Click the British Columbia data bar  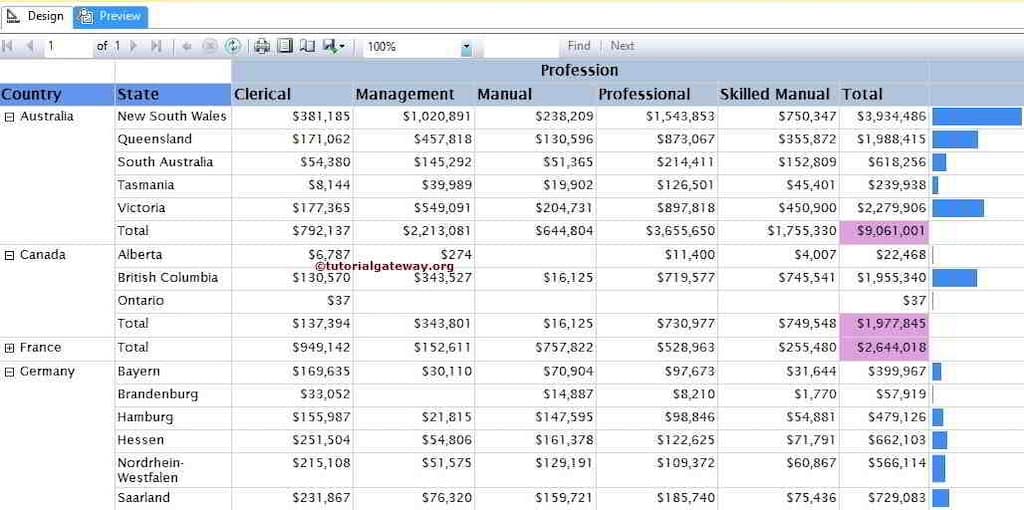coord(955,278)
